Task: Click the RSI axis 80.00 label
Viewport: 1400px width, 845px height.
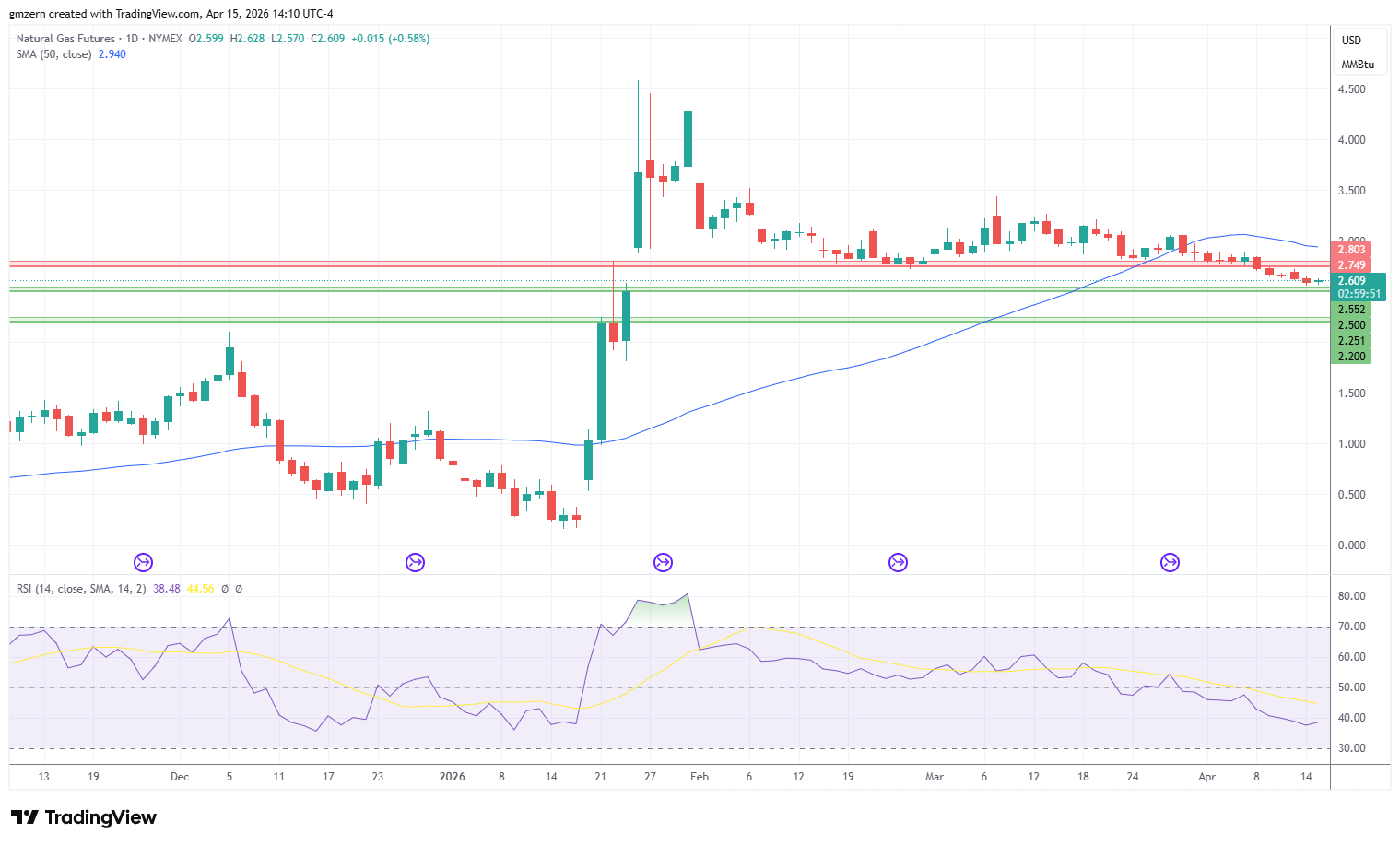Action: pyautogui.click(x=1351, y=596)
